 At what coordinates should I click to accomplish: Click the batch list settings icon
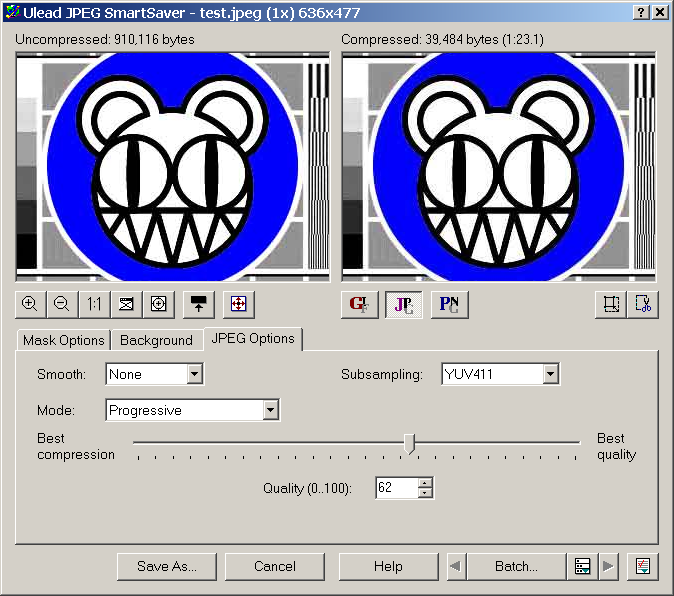[x=582, y=566]
